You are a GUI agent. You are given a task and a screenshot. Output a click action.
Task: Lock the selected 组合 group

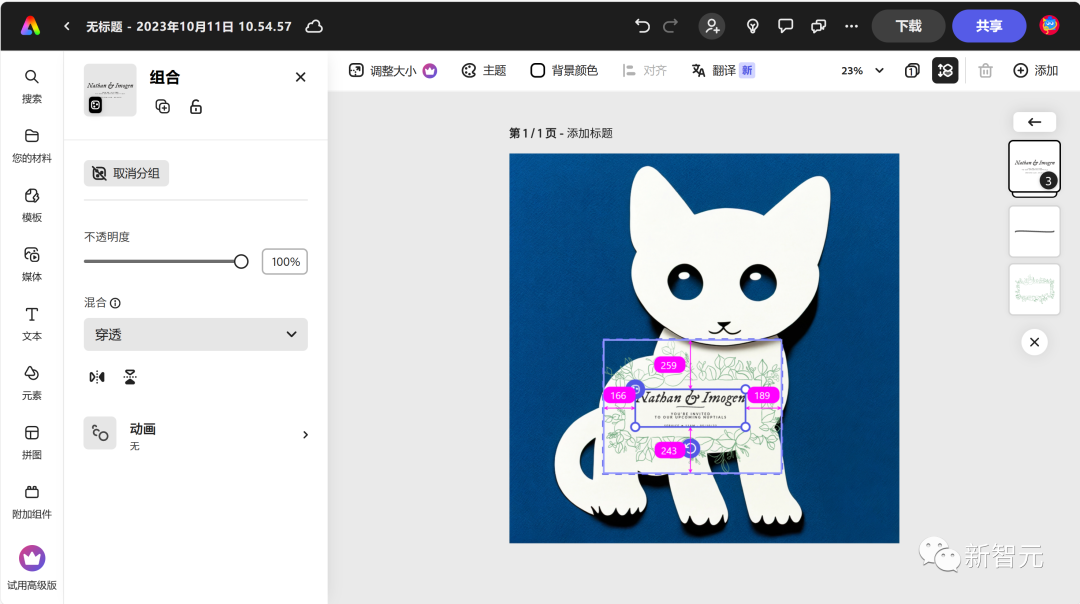point(196,106)
